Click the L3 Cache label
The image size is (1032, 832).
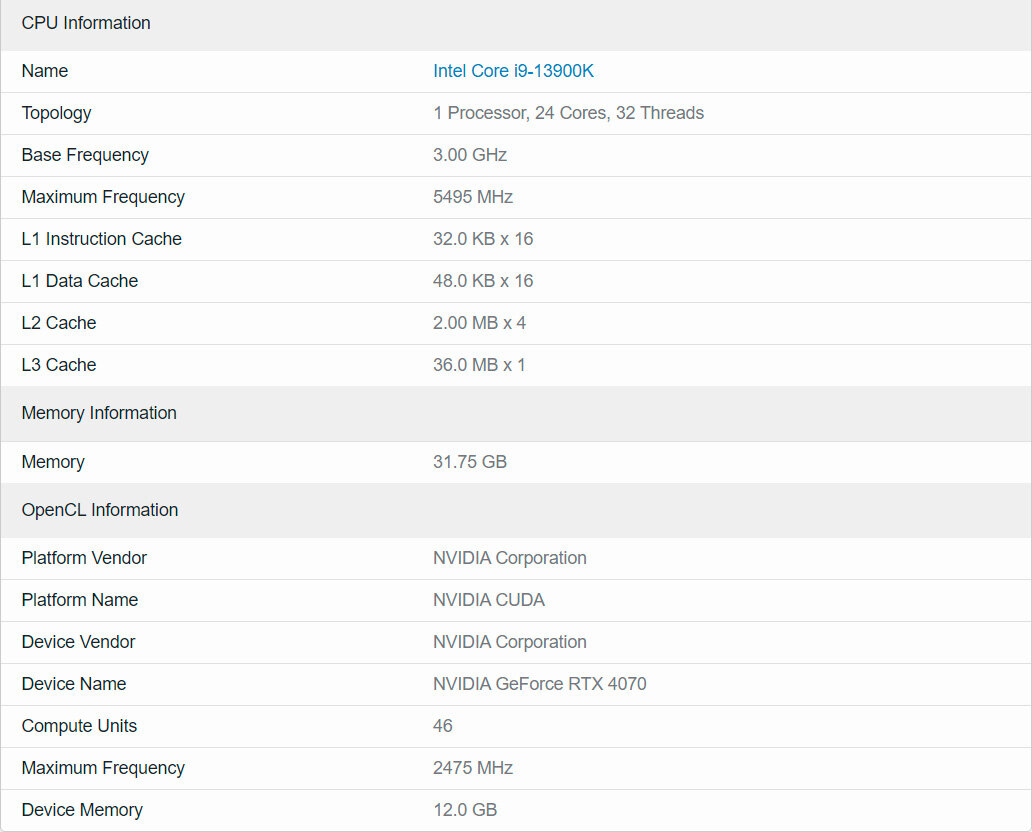(59, 365)
